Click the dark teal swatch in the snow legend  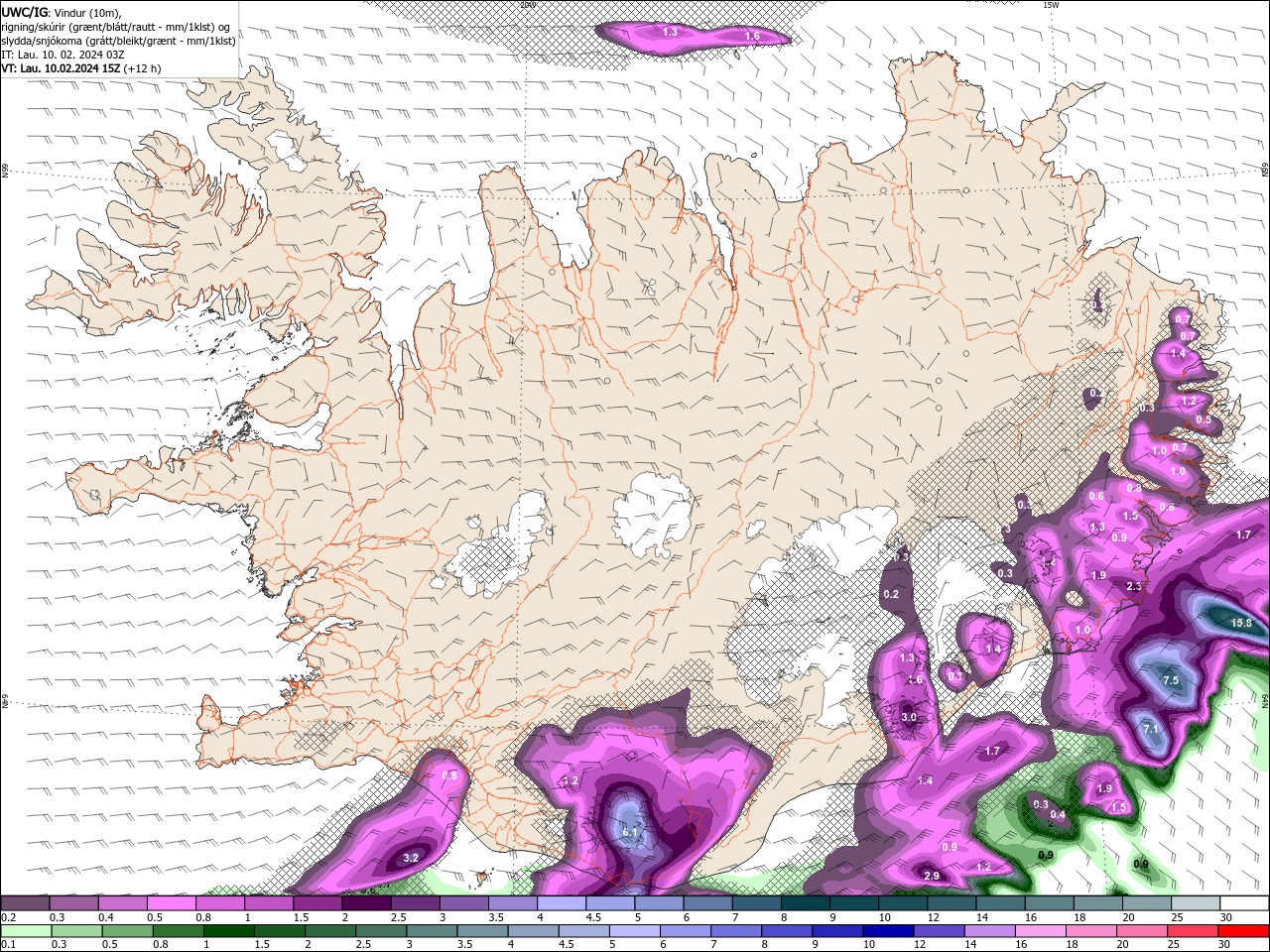805,903
